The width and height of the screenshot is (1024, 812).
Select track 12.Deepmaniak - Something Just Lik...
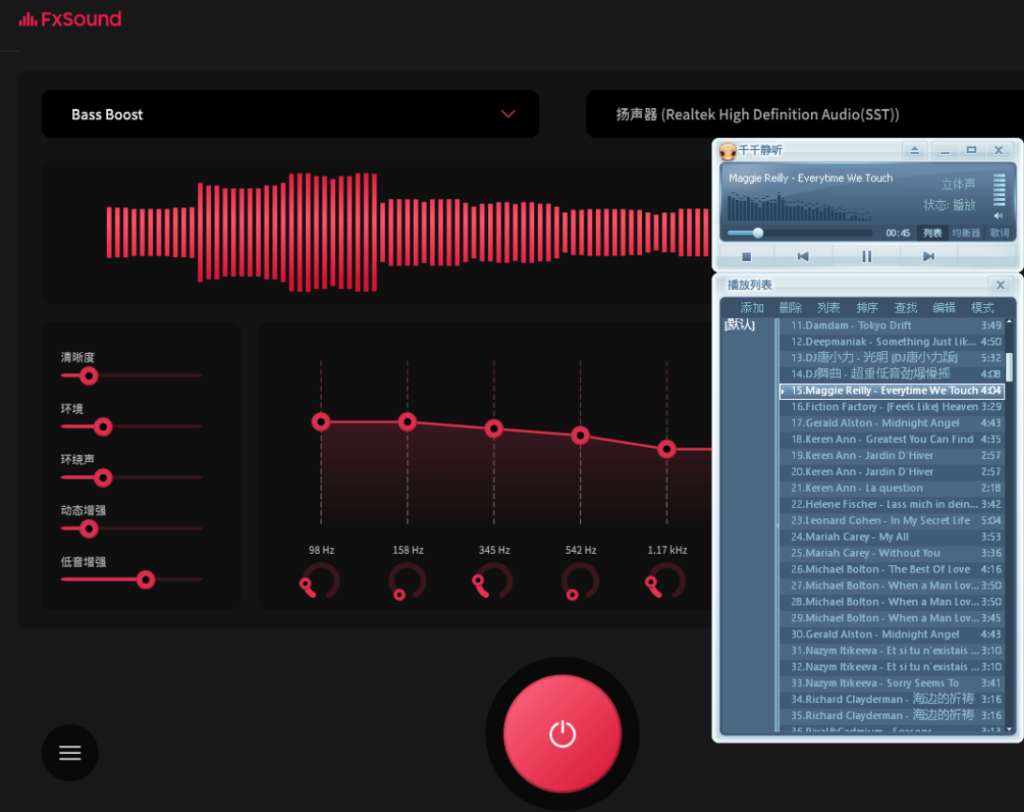892,342
